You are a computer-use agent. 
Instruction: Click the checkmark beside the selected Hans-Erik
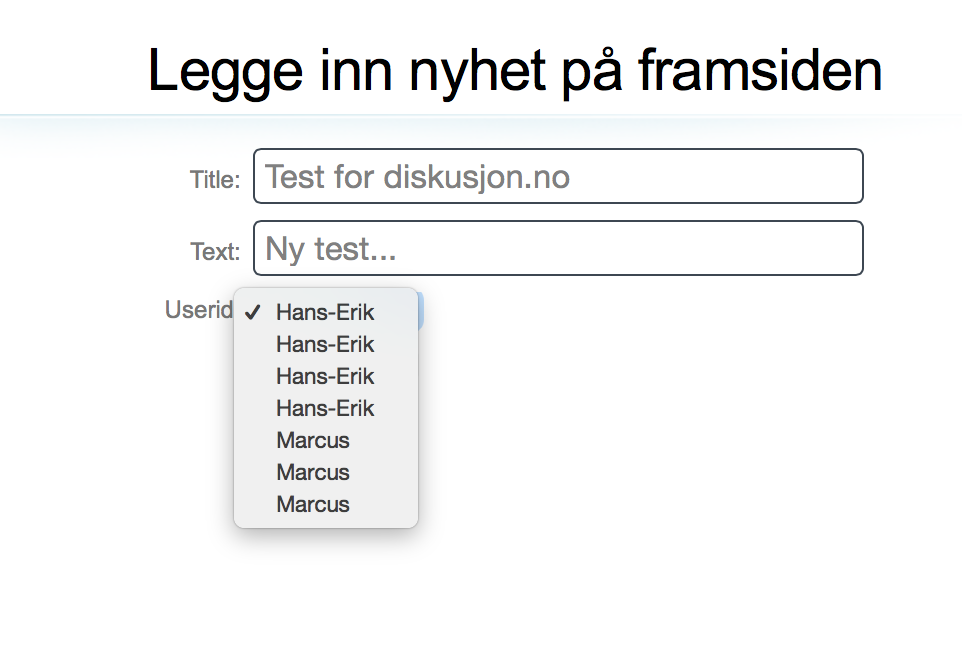click(253, 313)
